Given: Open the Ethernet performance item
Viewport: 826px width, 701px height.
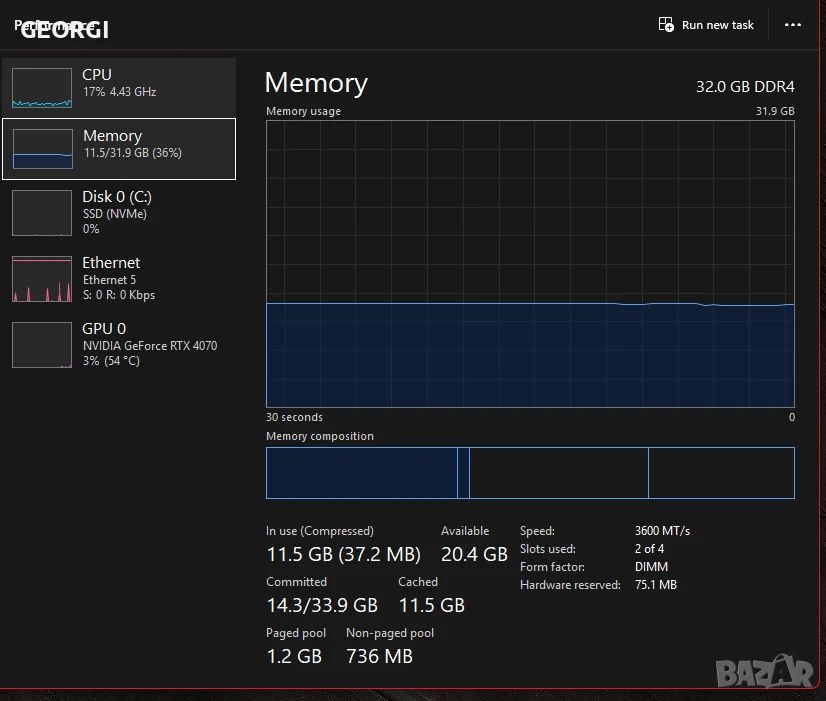Looking at the screenshot, I should tap(119, 278).
